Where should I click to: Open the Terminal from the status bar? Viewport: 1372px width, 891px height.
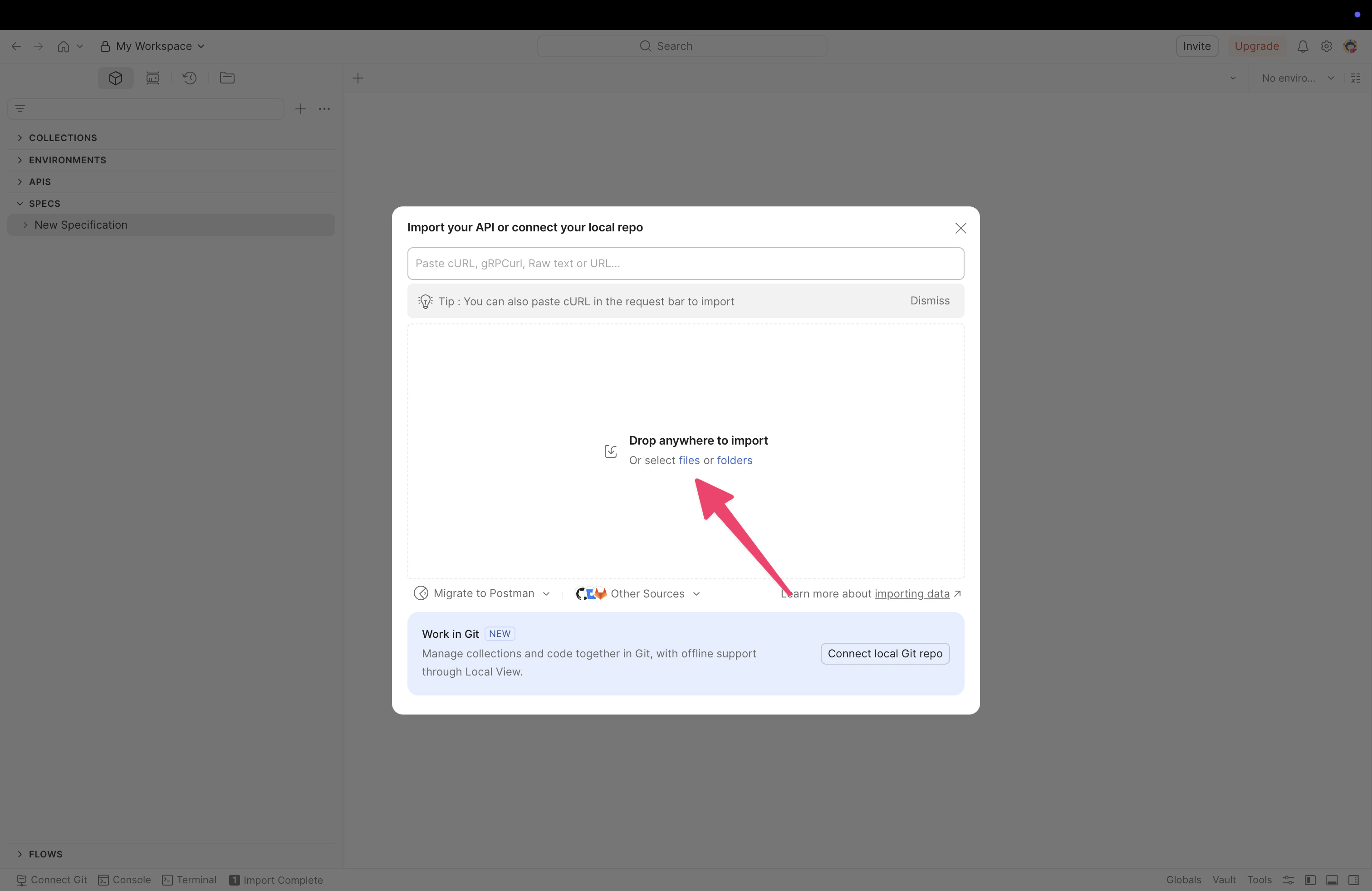(x=189, y=880)
